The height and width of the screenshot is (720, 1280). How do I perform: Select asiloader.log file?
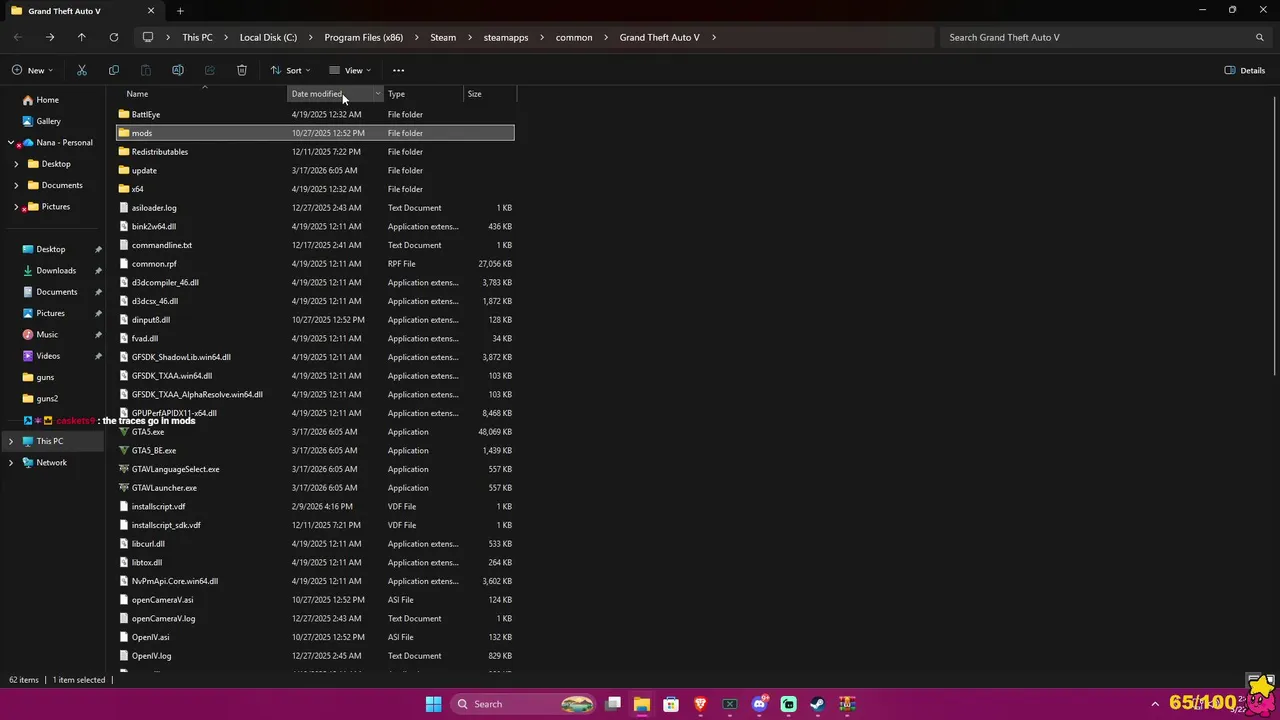coord(315,208)
